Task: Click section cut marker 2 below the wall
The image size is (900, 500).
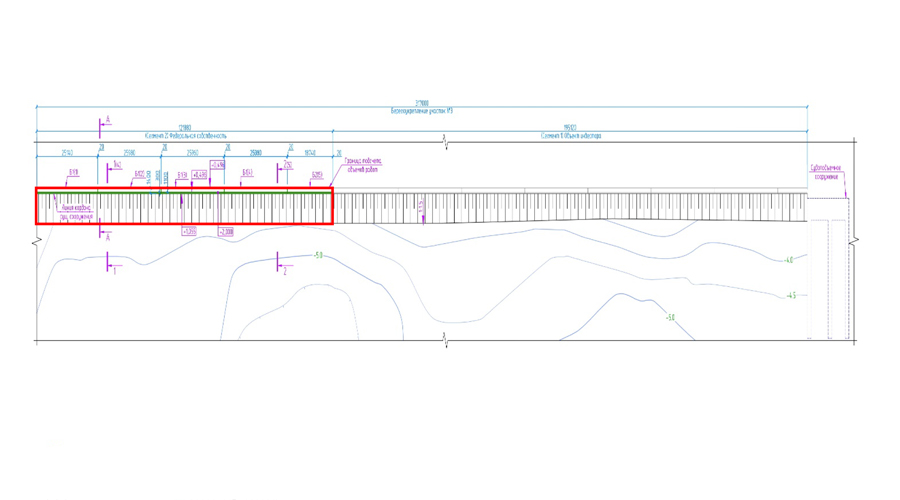Action: [279, 263]
